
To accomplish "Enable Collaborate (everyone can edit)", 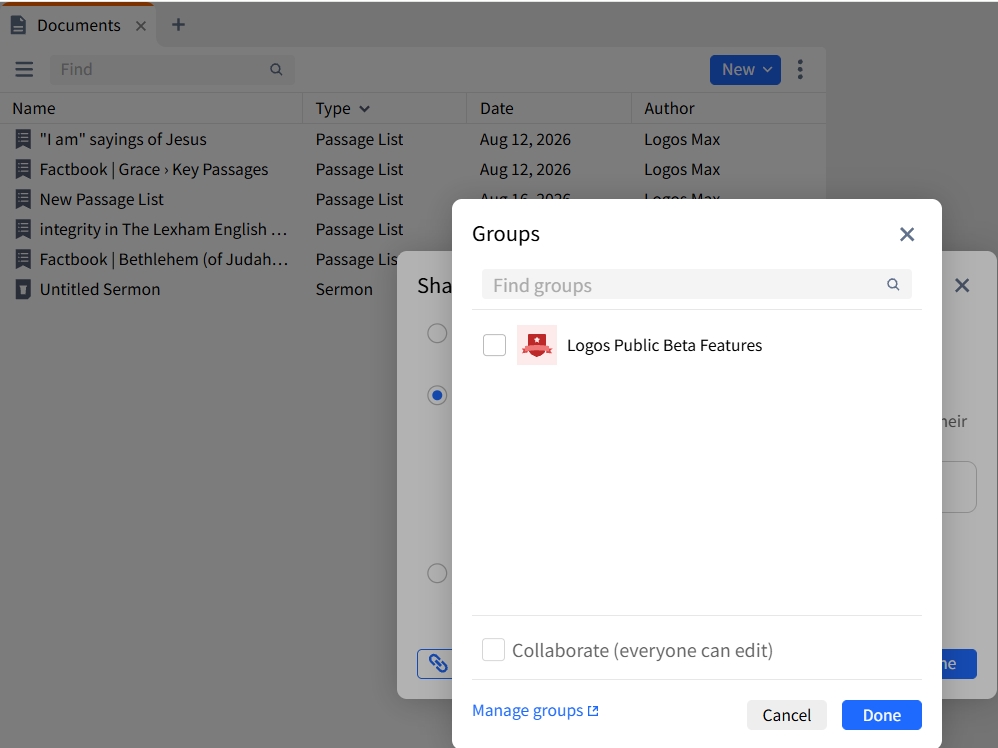I will pyautogui.click(x=493, y=650).
